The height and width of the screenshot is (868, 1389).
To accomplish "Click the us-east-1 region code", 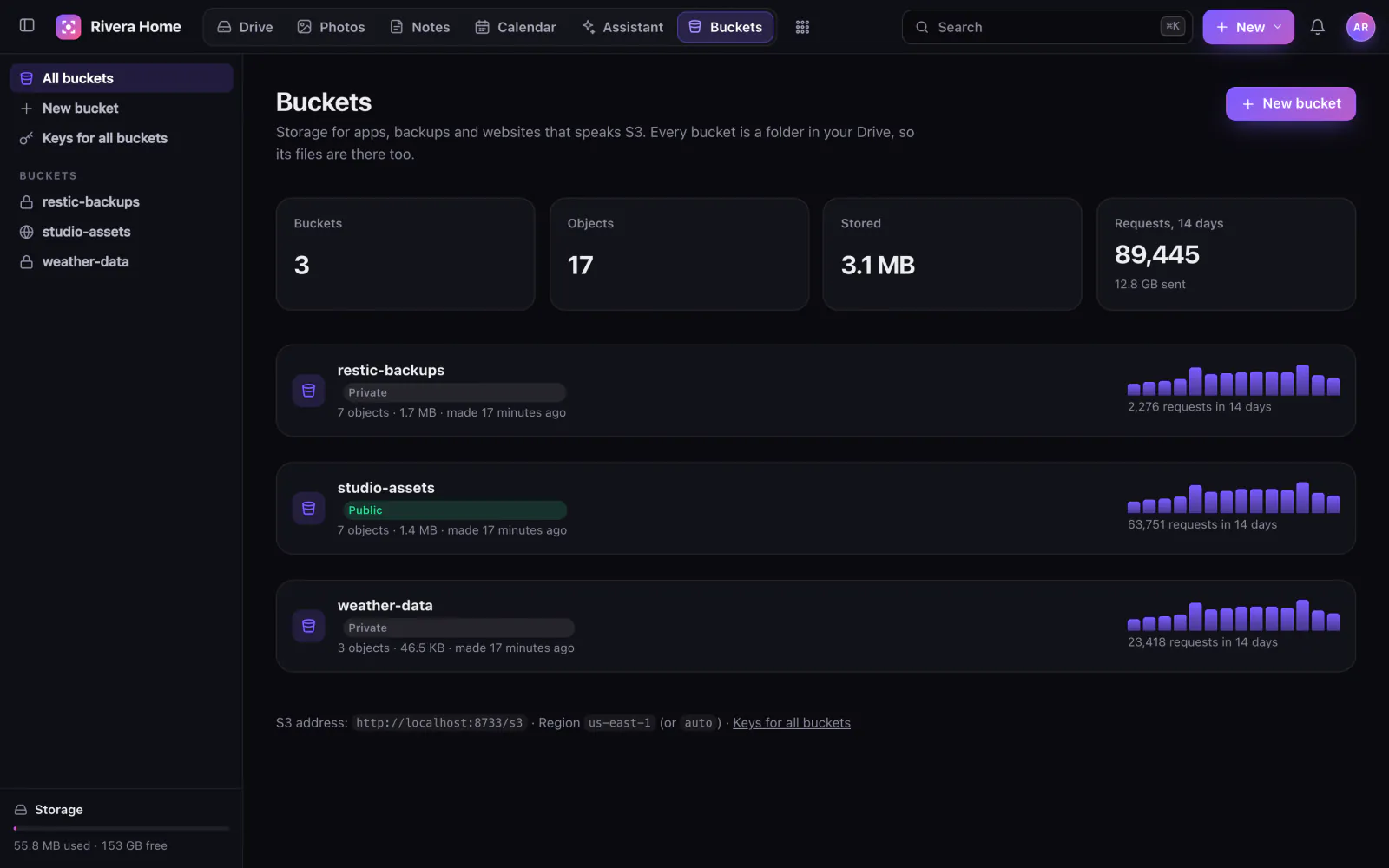I will pyautogui.click(x=619, y=723).
